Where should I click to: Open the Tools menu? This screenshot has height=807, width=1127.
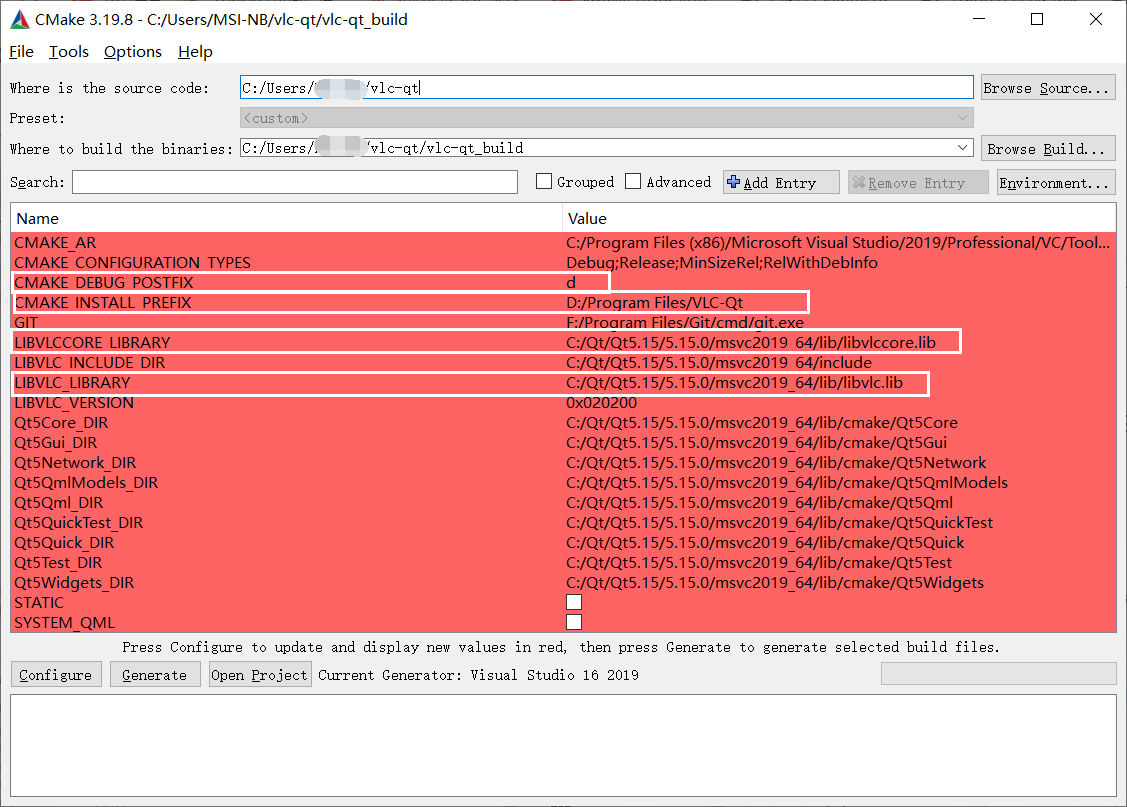[68, 52]
